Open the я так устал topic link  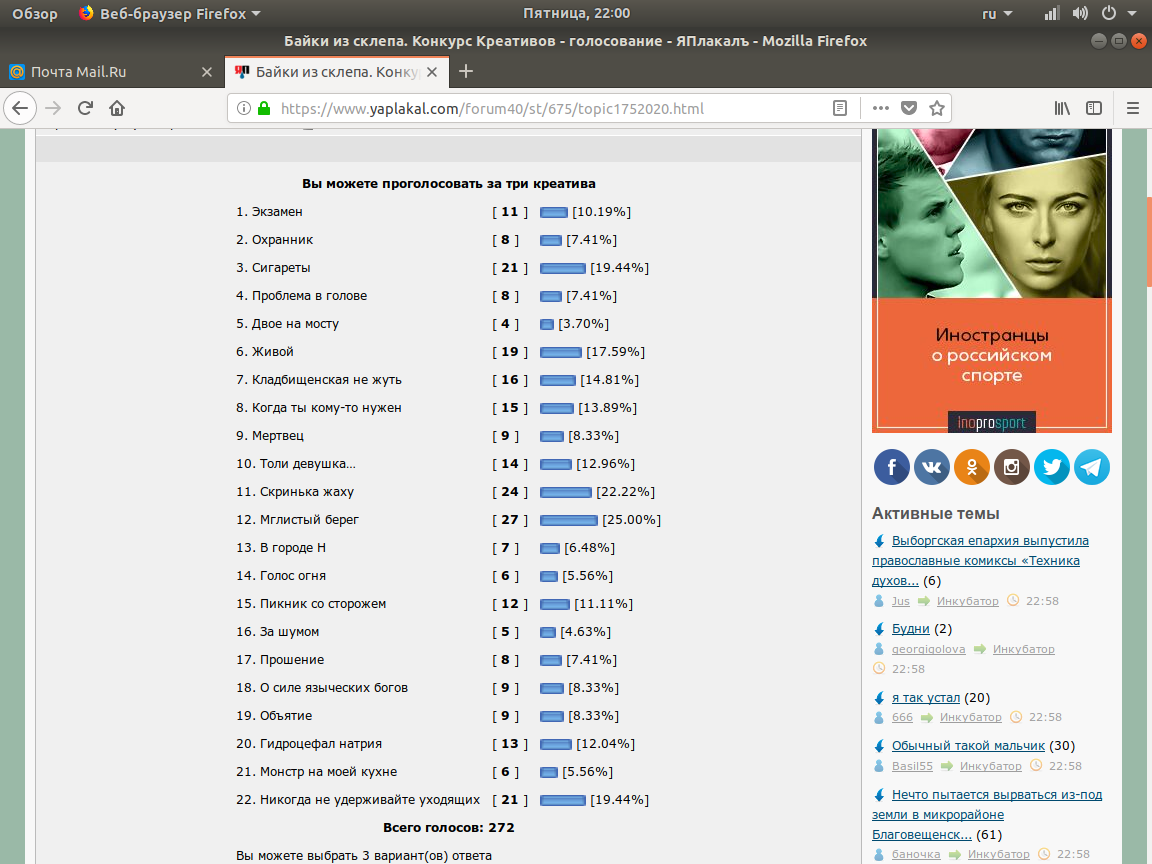[x=925, y=697]
